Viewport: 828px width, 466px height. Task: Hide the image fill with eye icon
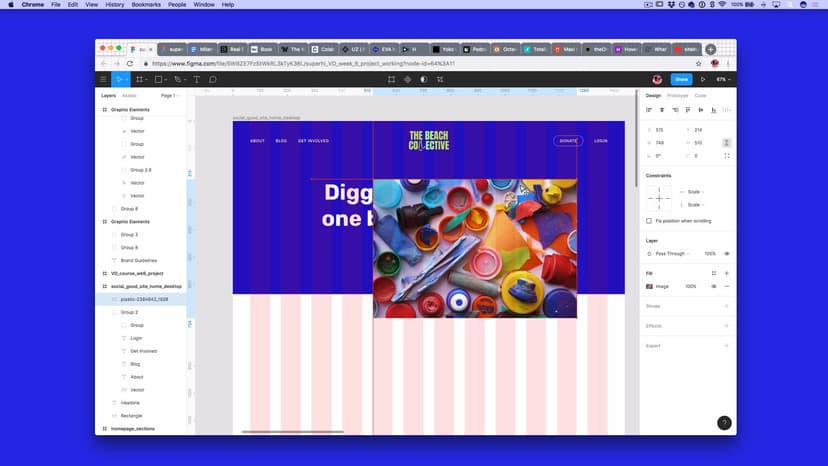(713, 286)
